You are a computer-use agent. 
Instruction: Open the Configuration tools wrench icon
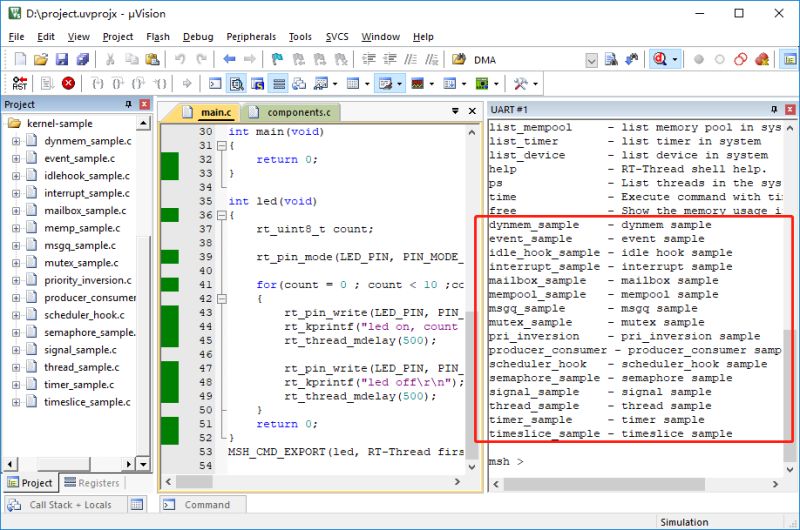(x=520, y=83)
